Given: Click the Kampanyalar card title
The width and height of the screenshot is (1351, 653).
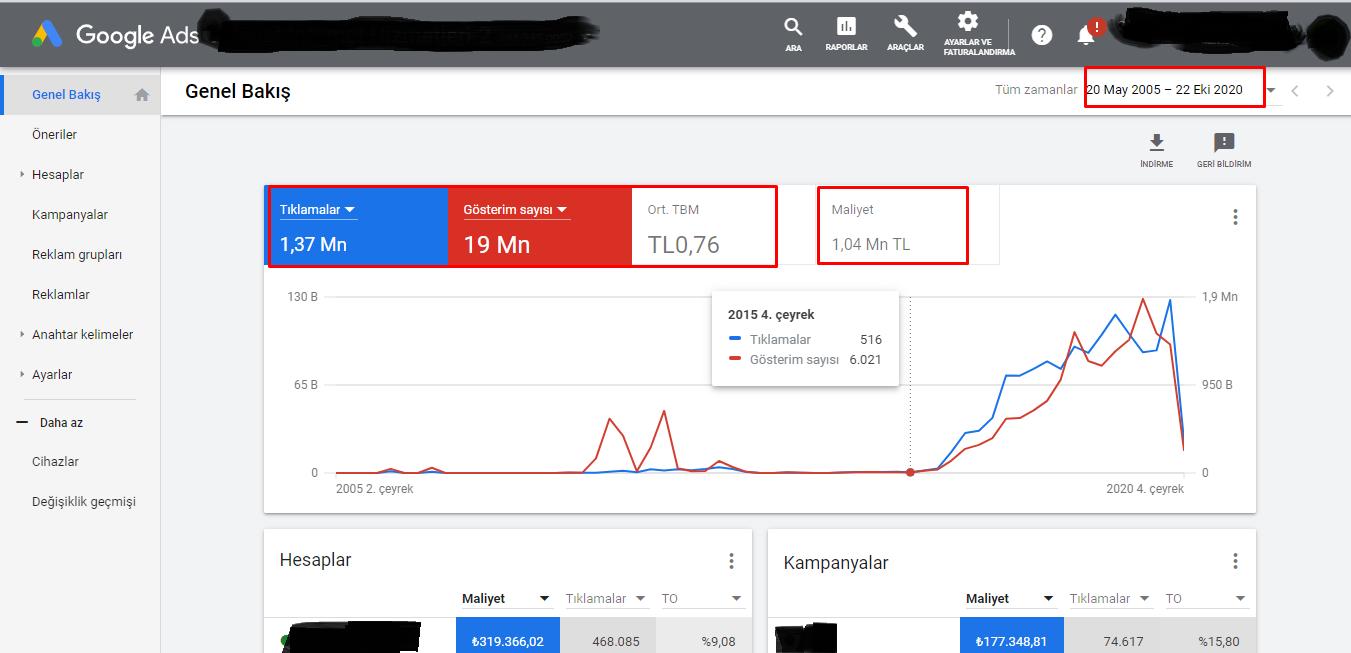Looking at the screenshot, I should pos(836,562).
